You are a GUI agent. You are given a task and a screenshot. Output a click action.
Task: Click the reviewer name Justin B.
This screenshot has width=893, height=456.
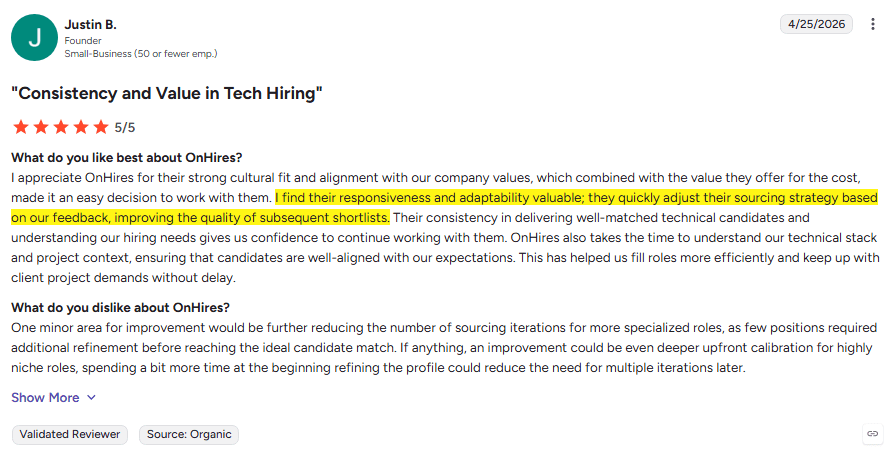[91, 24]
